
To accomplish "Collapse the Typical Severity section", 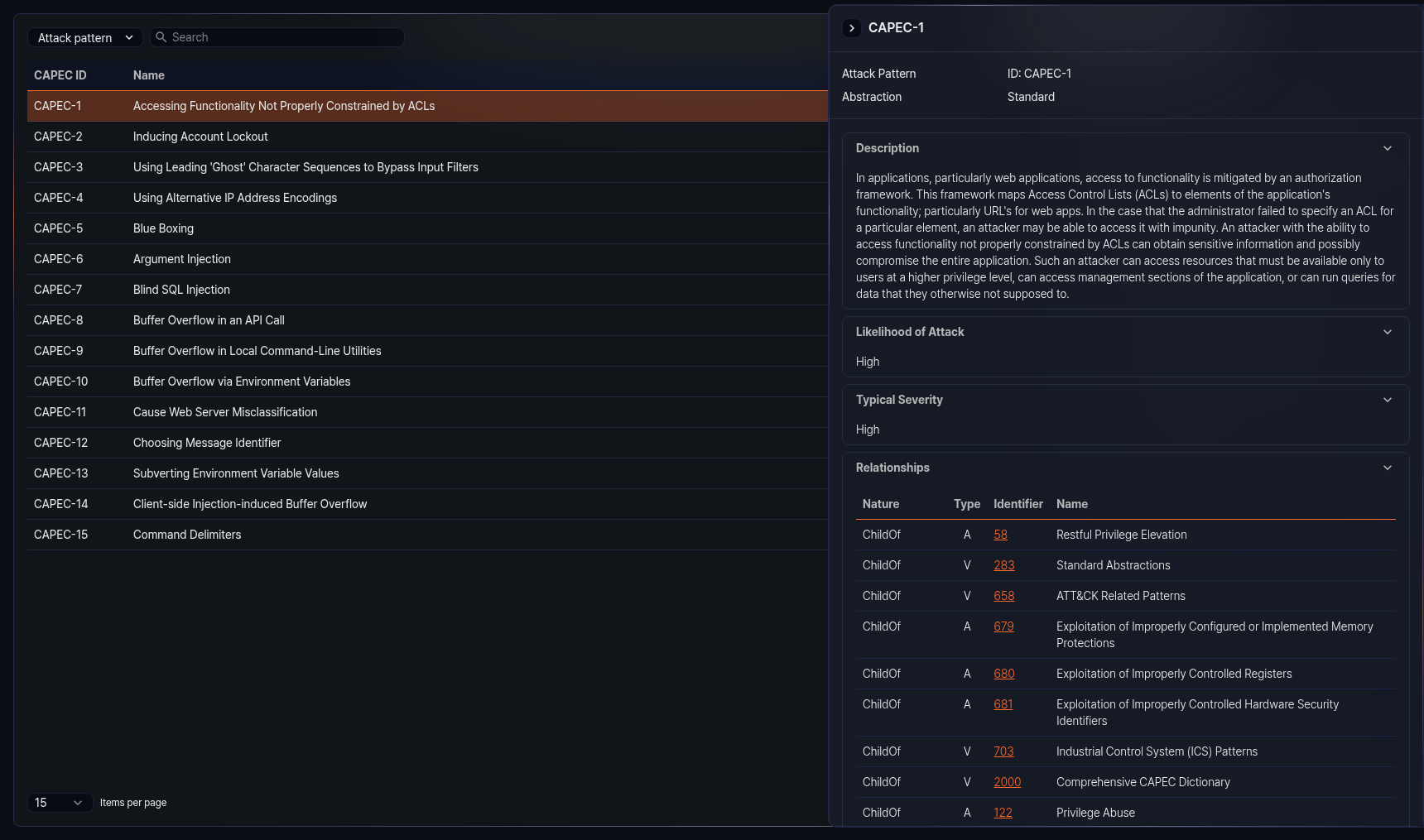I will pos(1387,400).
